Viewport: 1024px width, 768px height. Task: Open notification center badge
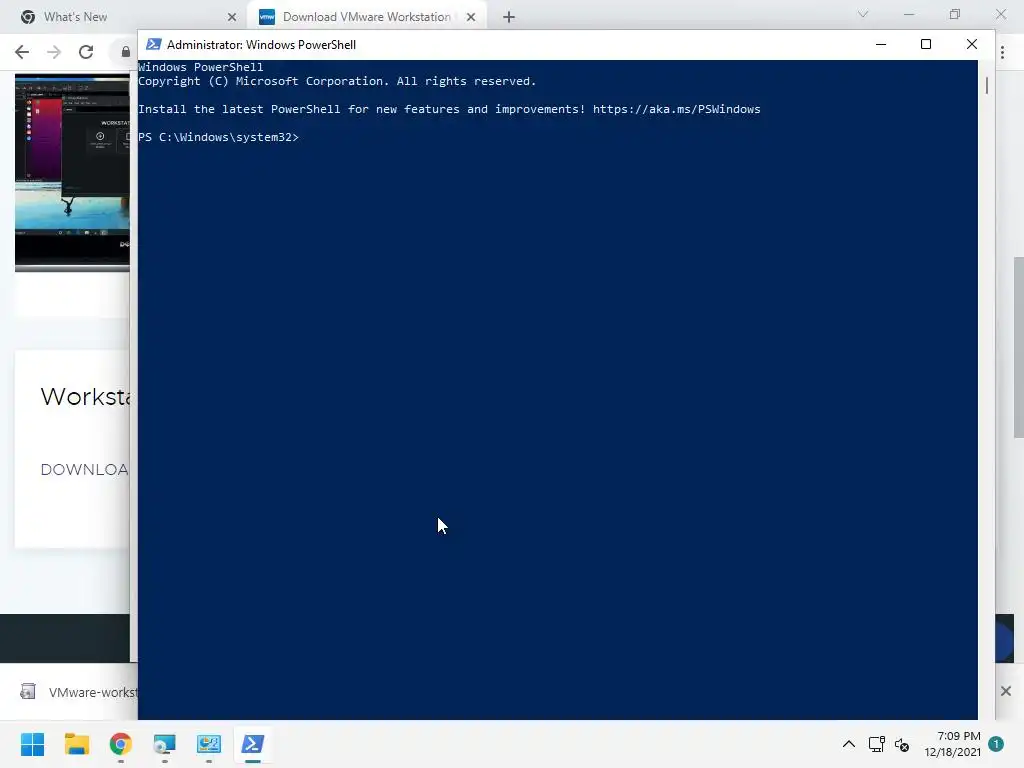(996, 743)
